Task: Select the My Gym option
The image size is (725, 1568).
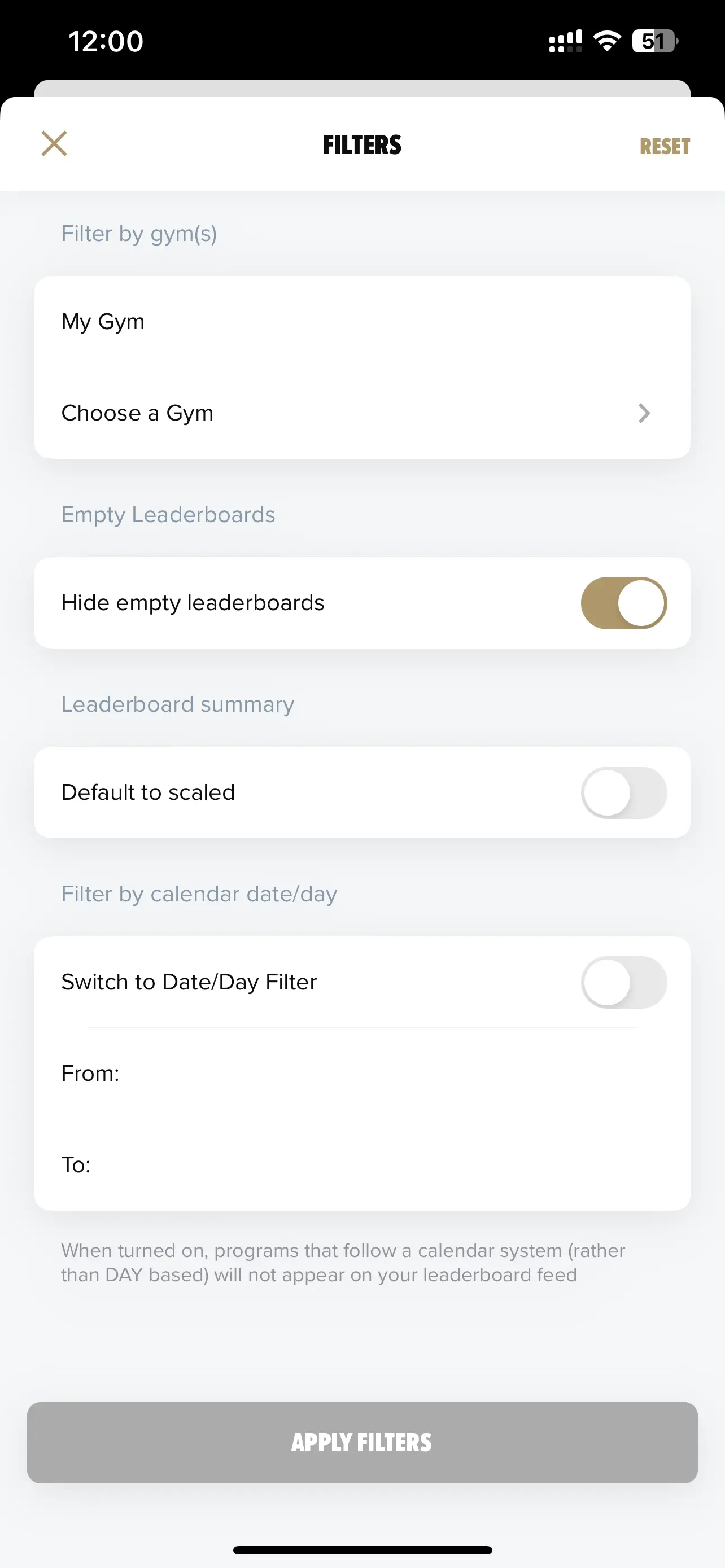Action: 362,321
